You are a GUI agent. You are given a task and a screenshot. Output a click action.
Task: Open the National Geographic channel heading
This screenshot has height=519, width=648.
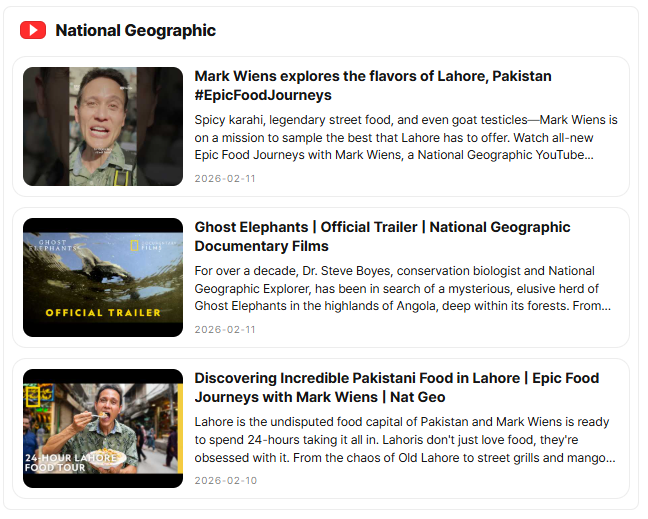click(135, 30)
